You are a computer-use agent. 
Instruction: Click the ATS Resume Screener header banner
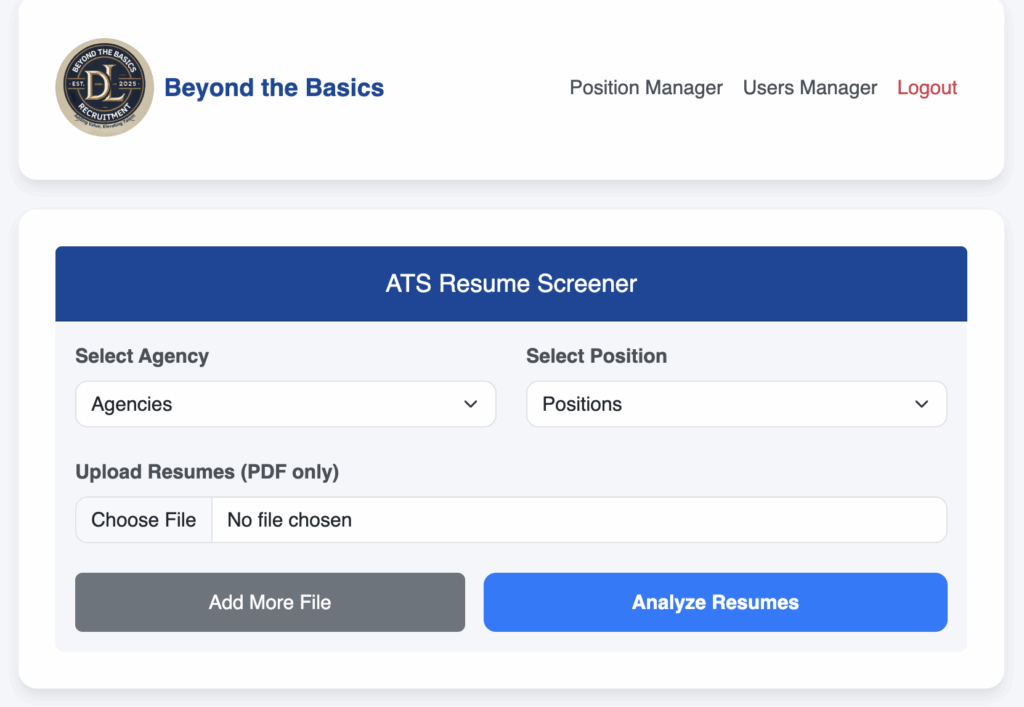(511, 284)
